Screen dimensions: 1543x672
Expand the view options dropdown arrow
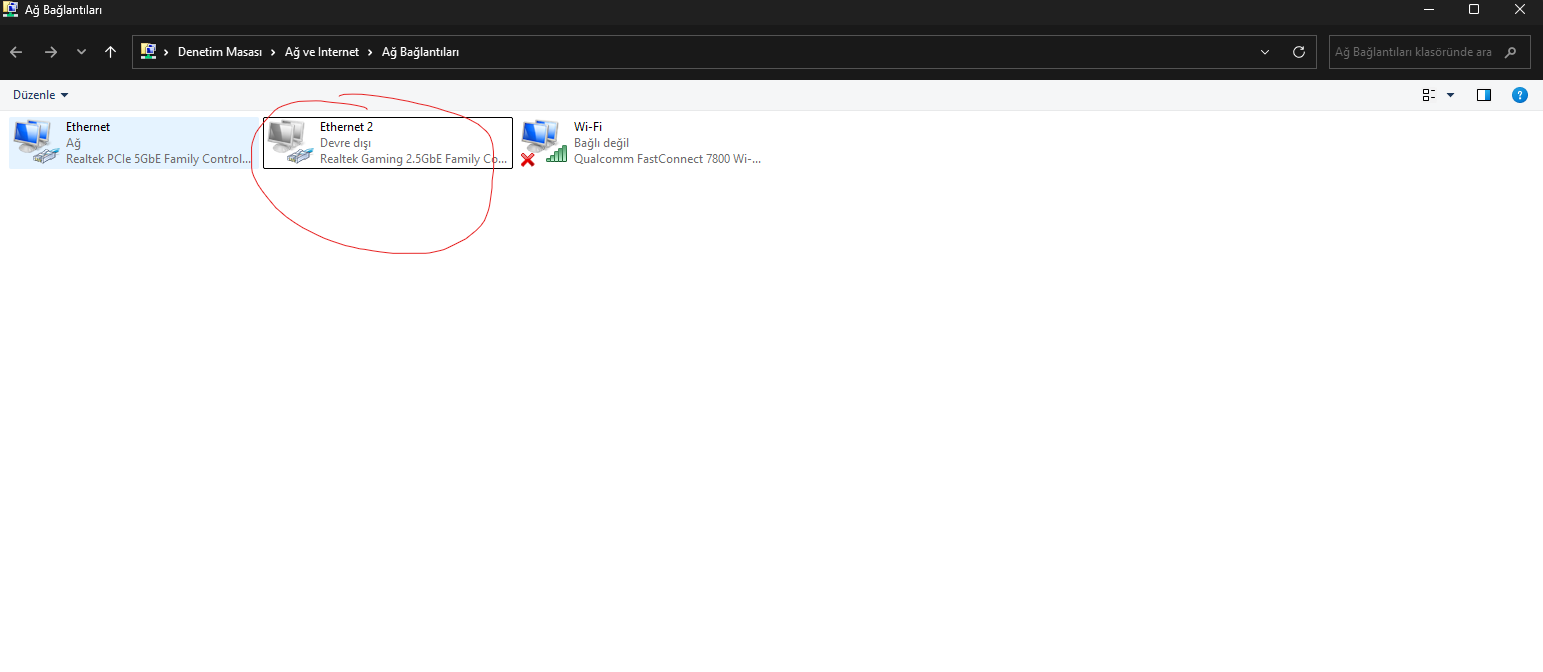[x=1451, y=95]
